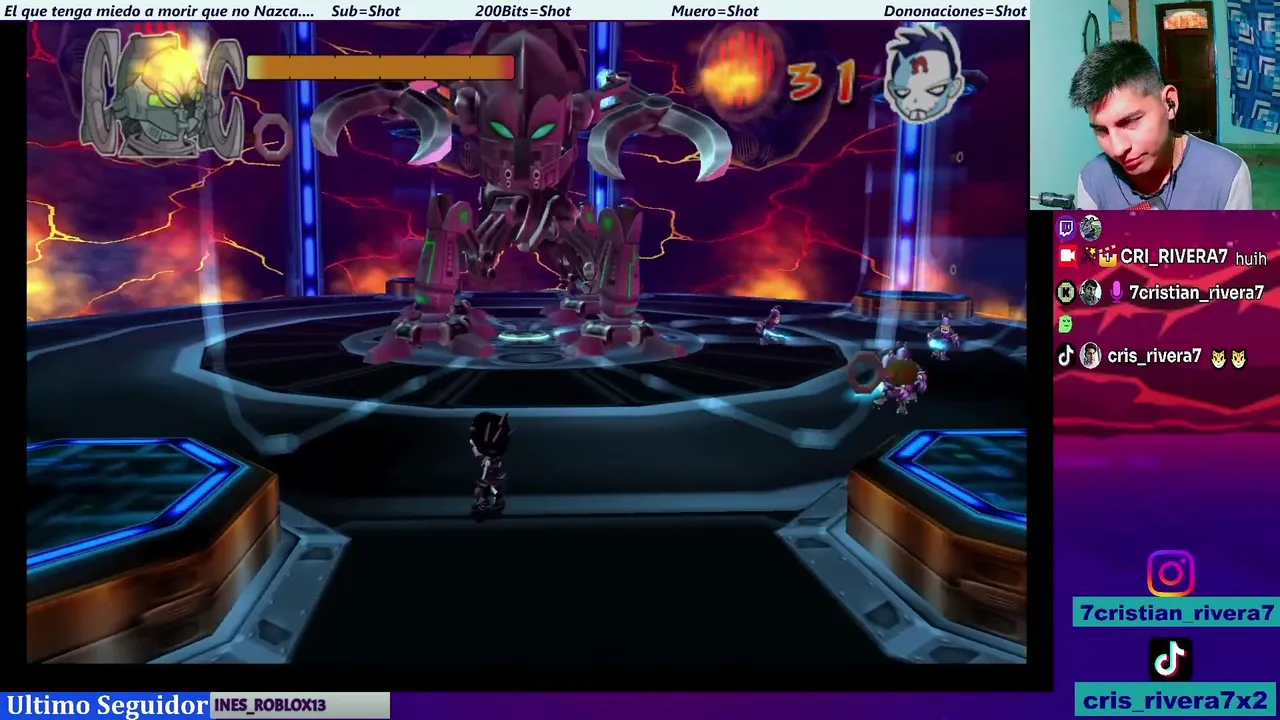
Task: Click the first tiger emoji after cris_rivera7
Action: coord(1218,358)
